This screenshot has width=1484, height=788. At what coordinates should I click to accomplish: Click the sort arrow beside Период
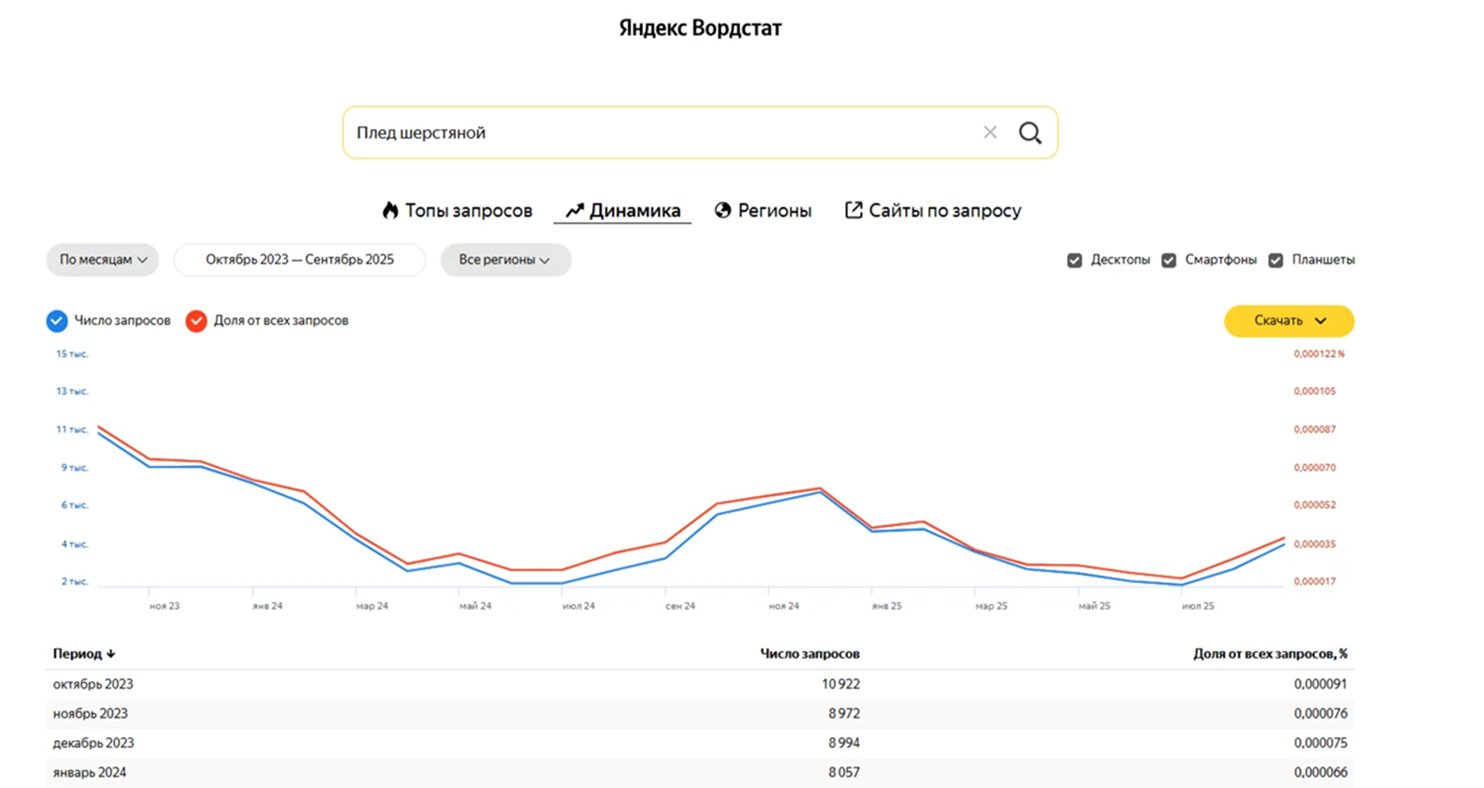coord(111,654)
